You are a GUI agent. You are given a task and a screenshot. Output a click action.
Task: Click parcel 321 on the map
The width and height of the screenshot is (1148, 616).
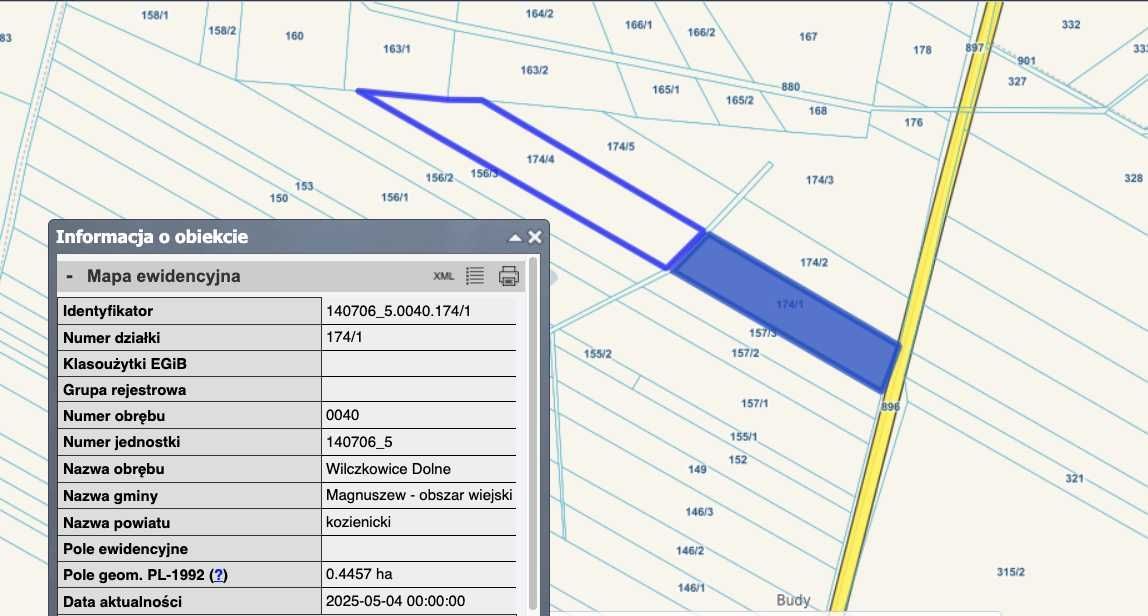pyautogui.click(x=1074, y=478)
